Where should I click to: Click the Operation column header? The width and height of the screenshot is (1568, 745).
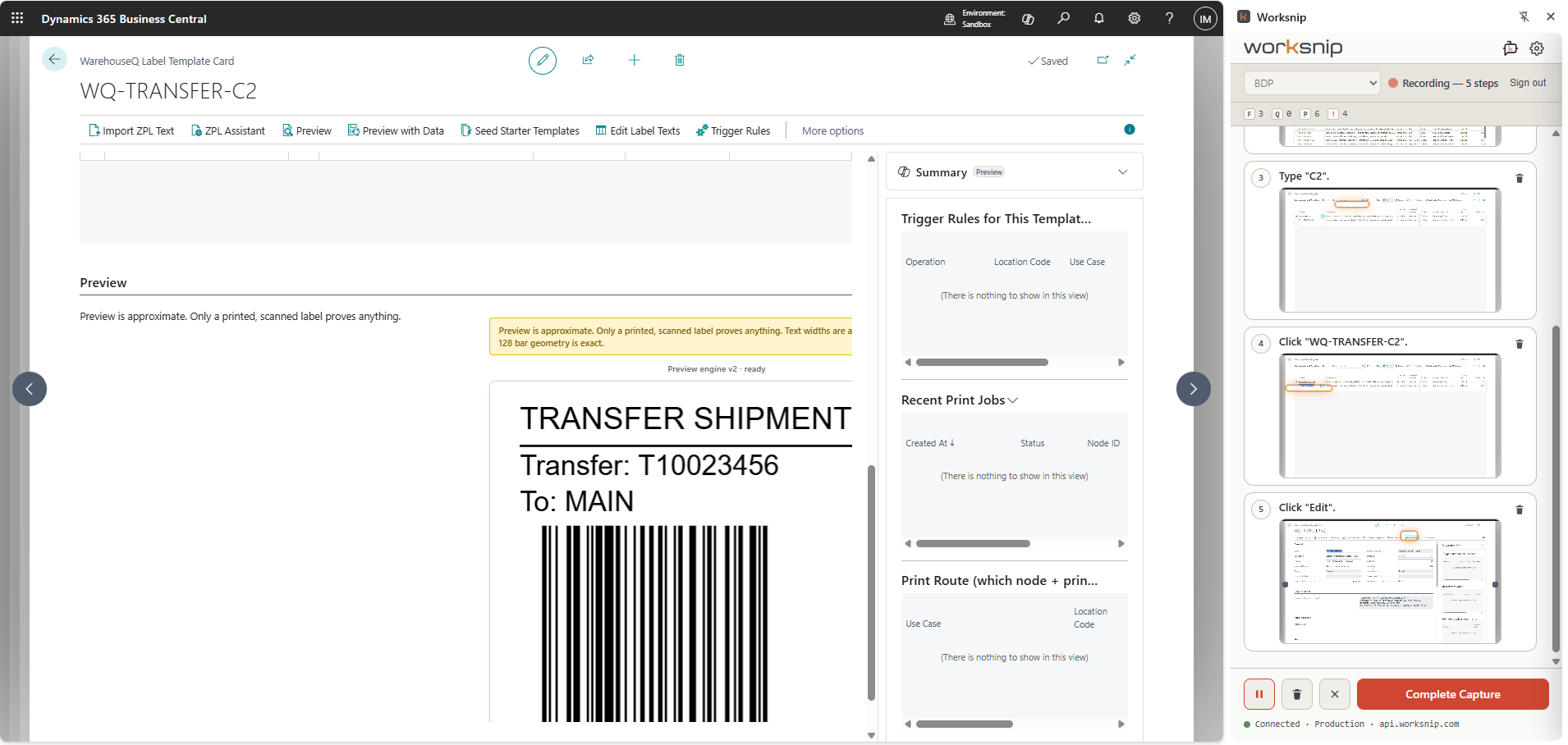tap(925, 262)
